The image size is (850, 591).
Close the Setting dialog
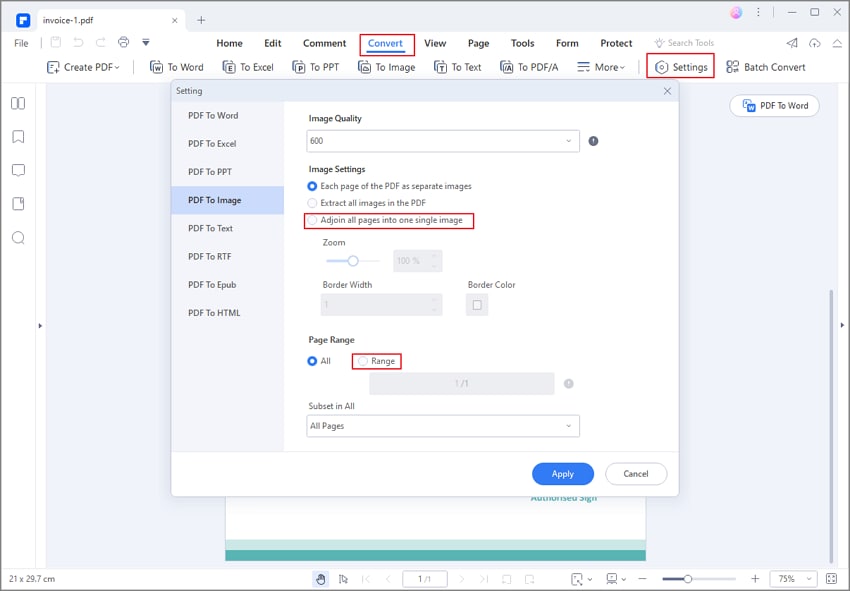tap(667, 91)
